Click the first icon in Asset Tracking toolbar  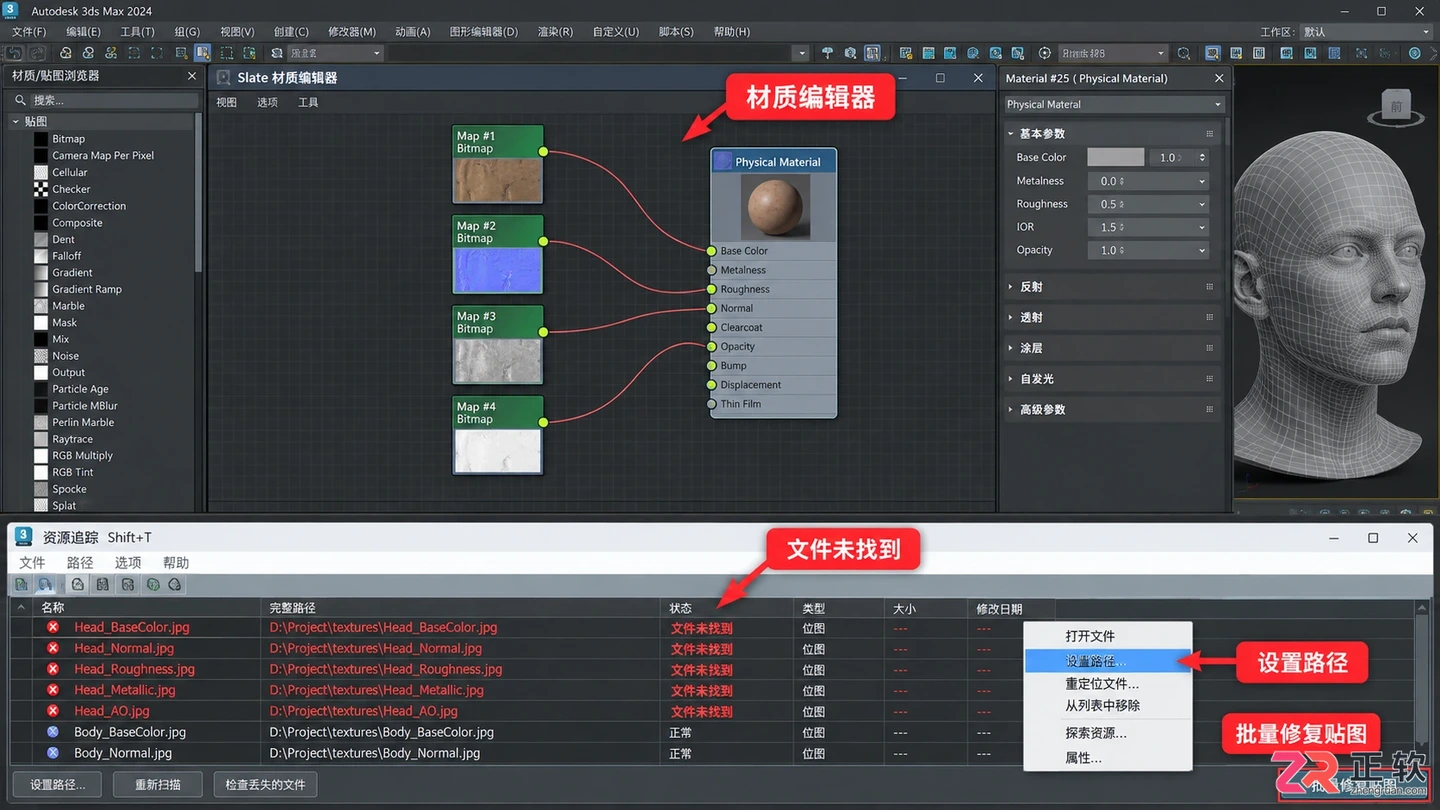coord(22,584)
